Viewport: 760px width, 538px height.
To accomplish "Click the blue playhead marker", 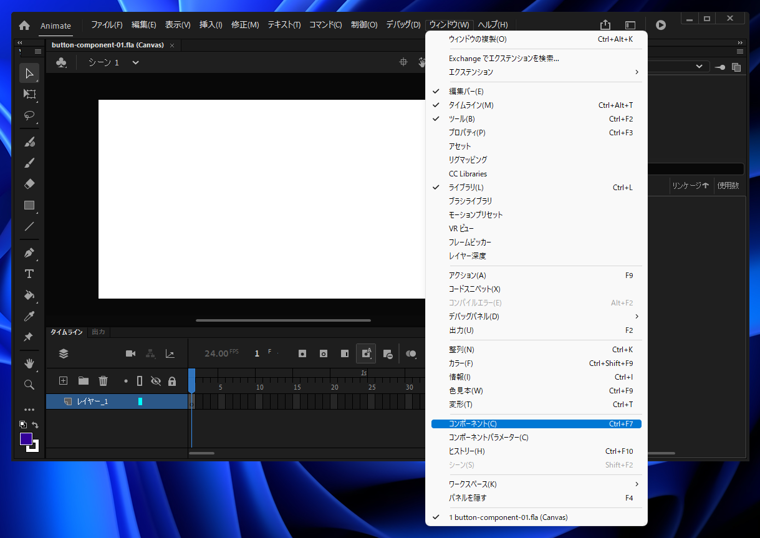I will (192, 380).
